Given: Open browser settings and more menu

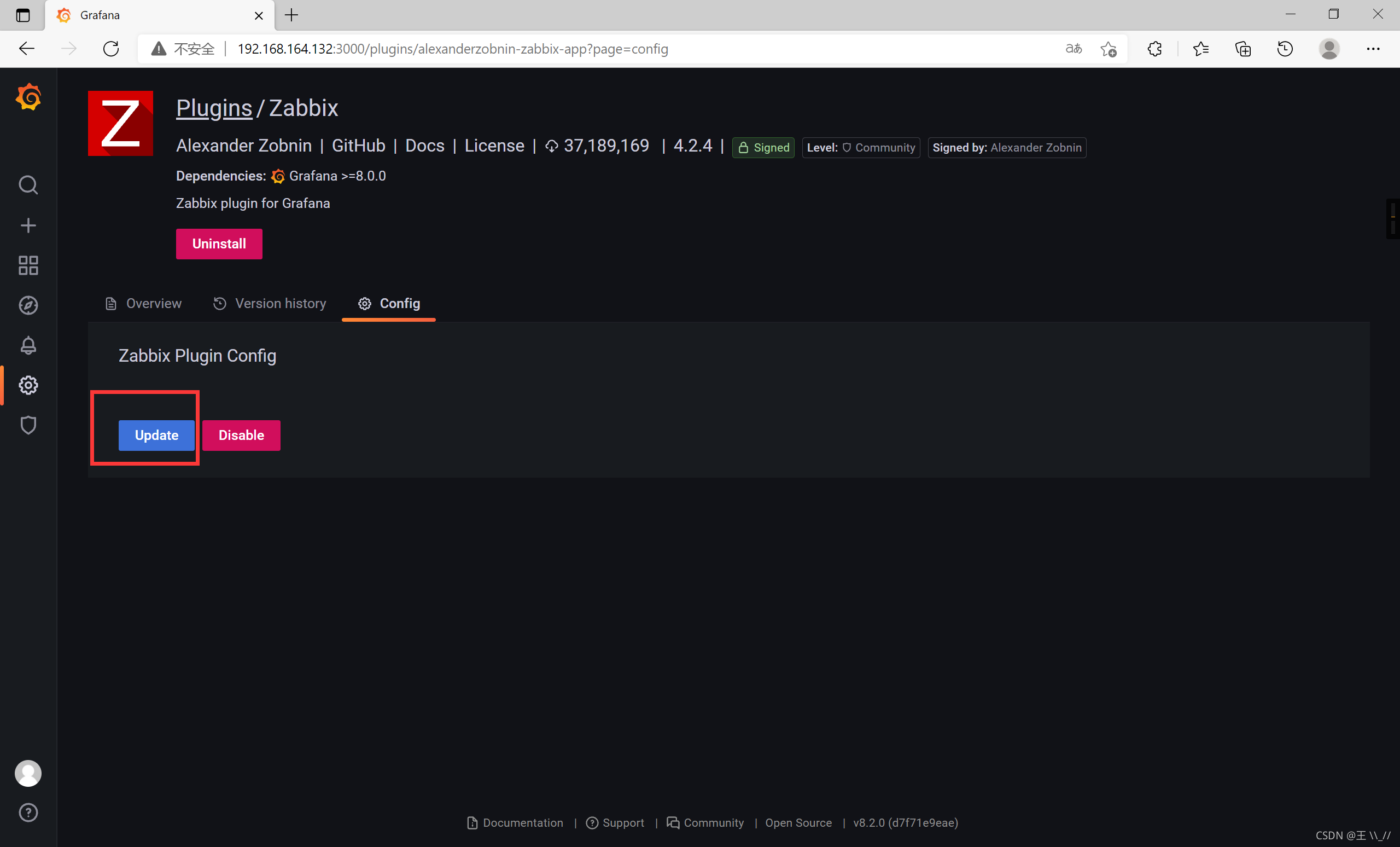Looking at the screenshot, I should (x=1373, y=49).
